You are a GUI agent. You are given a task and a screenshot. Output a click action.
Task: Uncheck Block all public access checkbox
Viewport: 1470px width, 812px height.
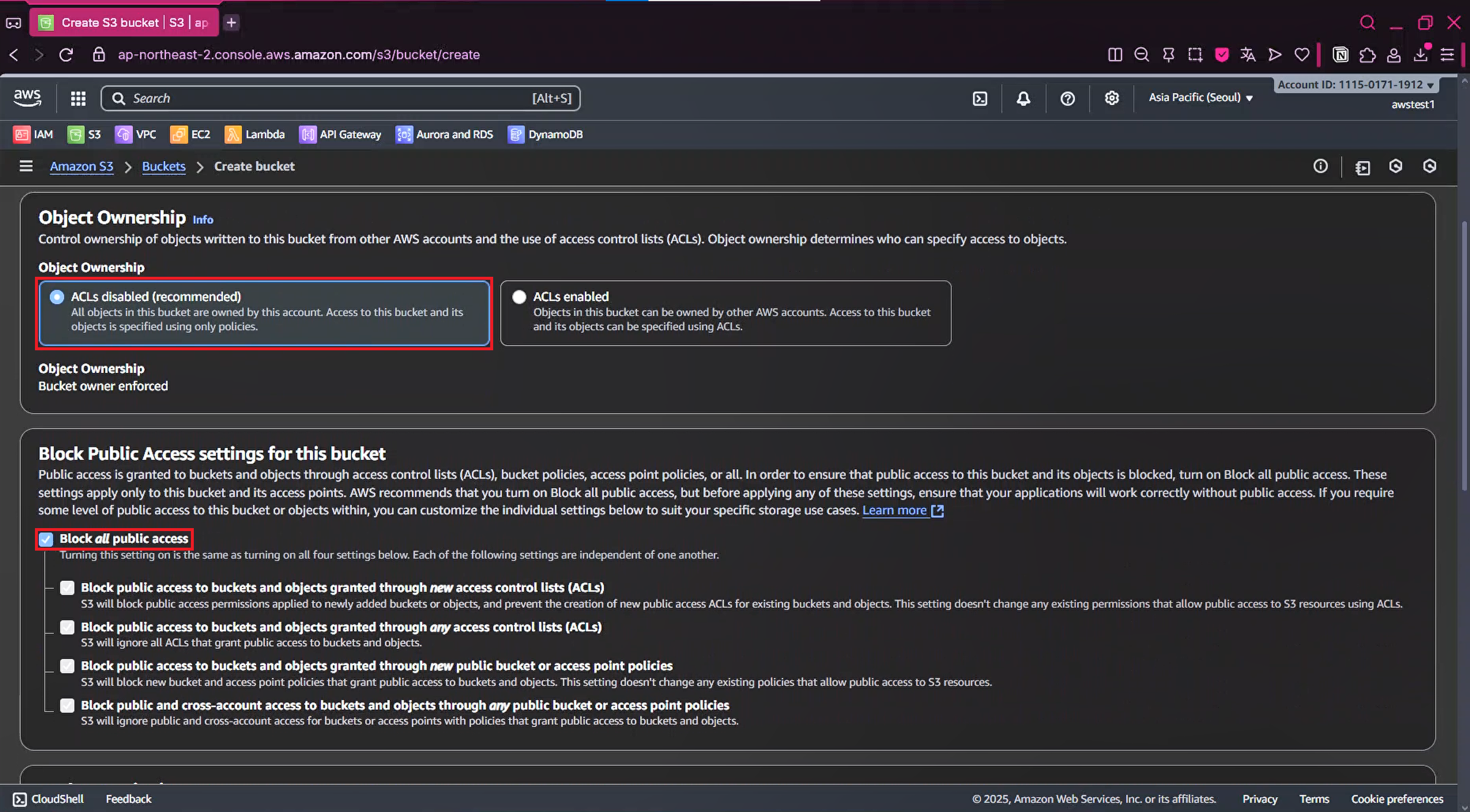click(x=46, y=539)
